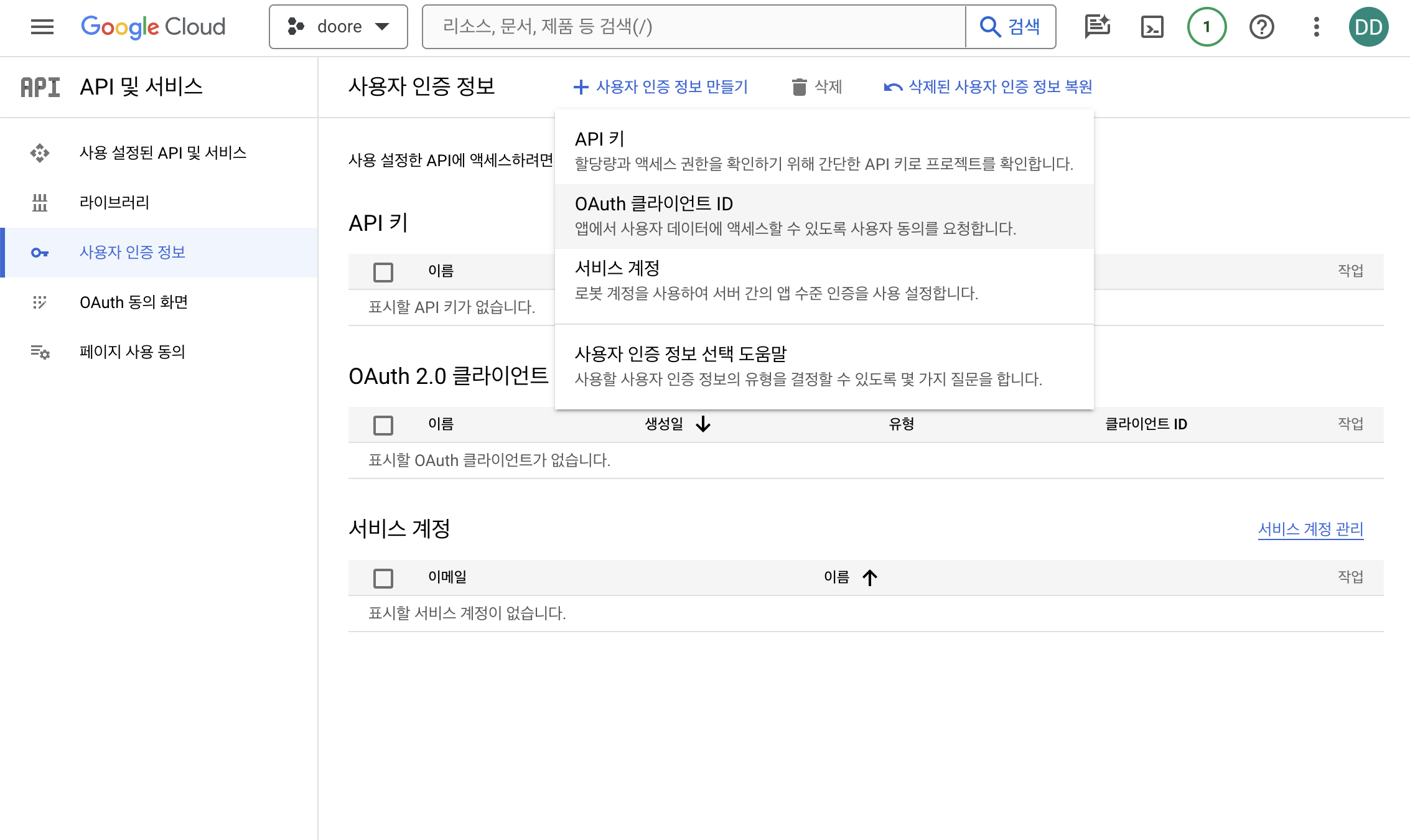Open the hamburger navigation menu
1410x840 pixels.
pyautogui.click(x=42, y=27)
